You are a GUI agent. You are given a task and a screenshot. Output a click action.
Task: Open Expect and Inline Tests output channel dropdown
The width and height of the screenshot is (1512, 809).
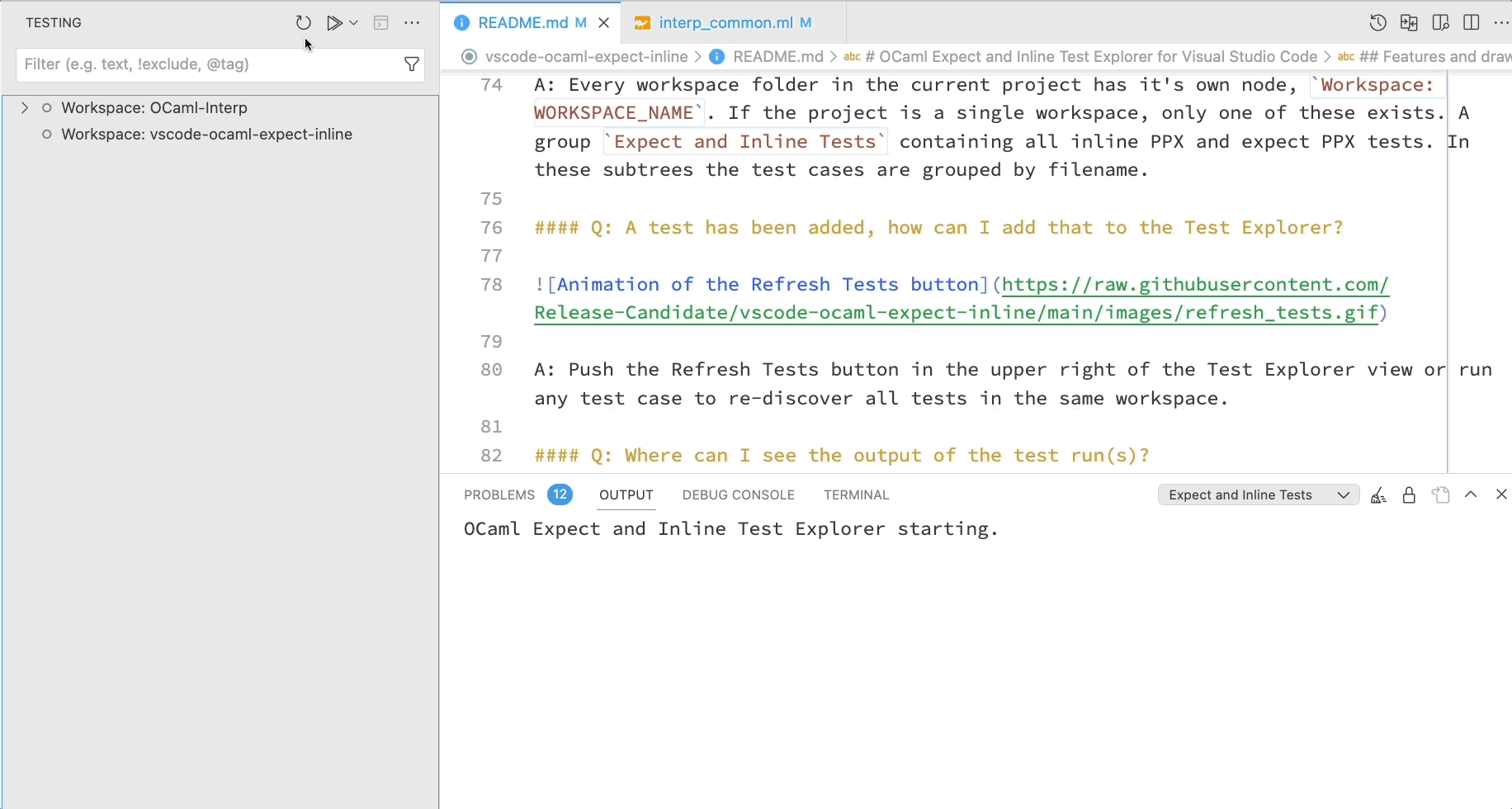click(x=1258, y=495)
